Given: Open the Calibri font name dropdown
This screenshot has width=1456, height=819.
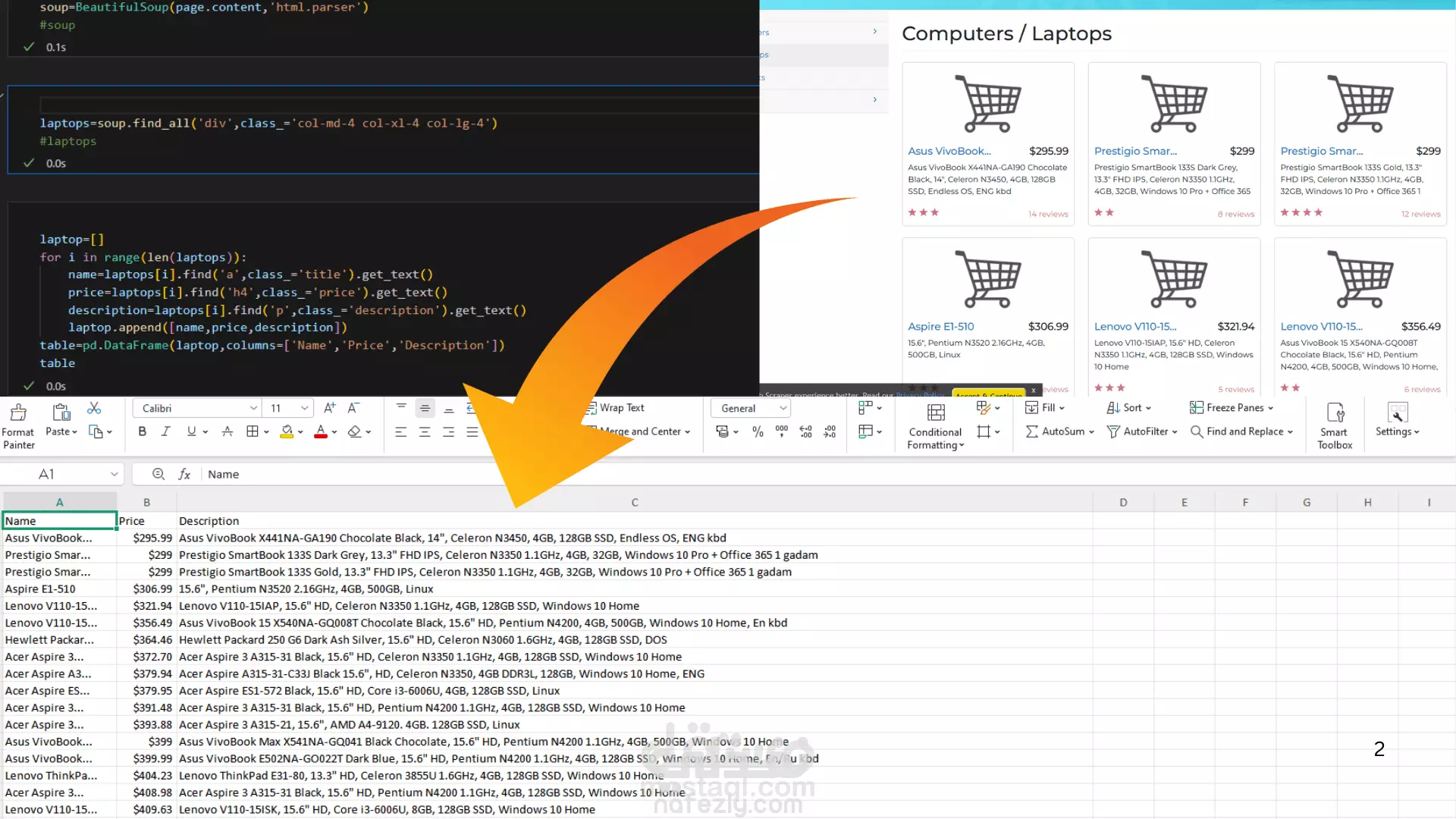Looking at the screenshot, I should tap(253, 408).
